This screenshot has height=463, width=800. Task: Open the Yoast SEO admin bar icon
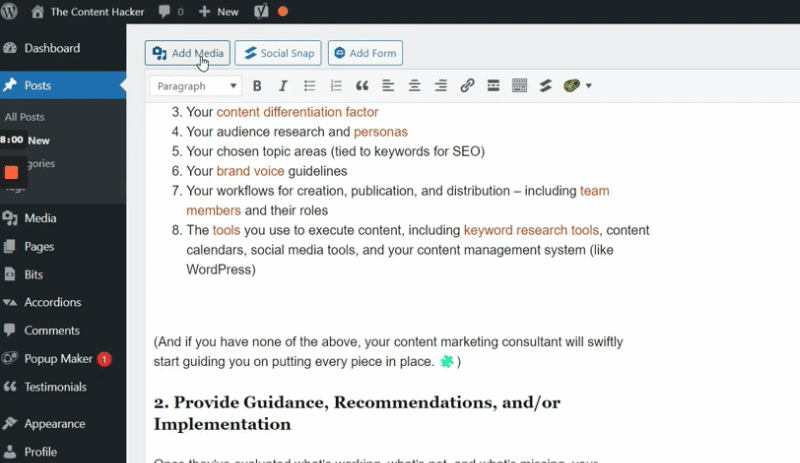(x=261, y=11)
